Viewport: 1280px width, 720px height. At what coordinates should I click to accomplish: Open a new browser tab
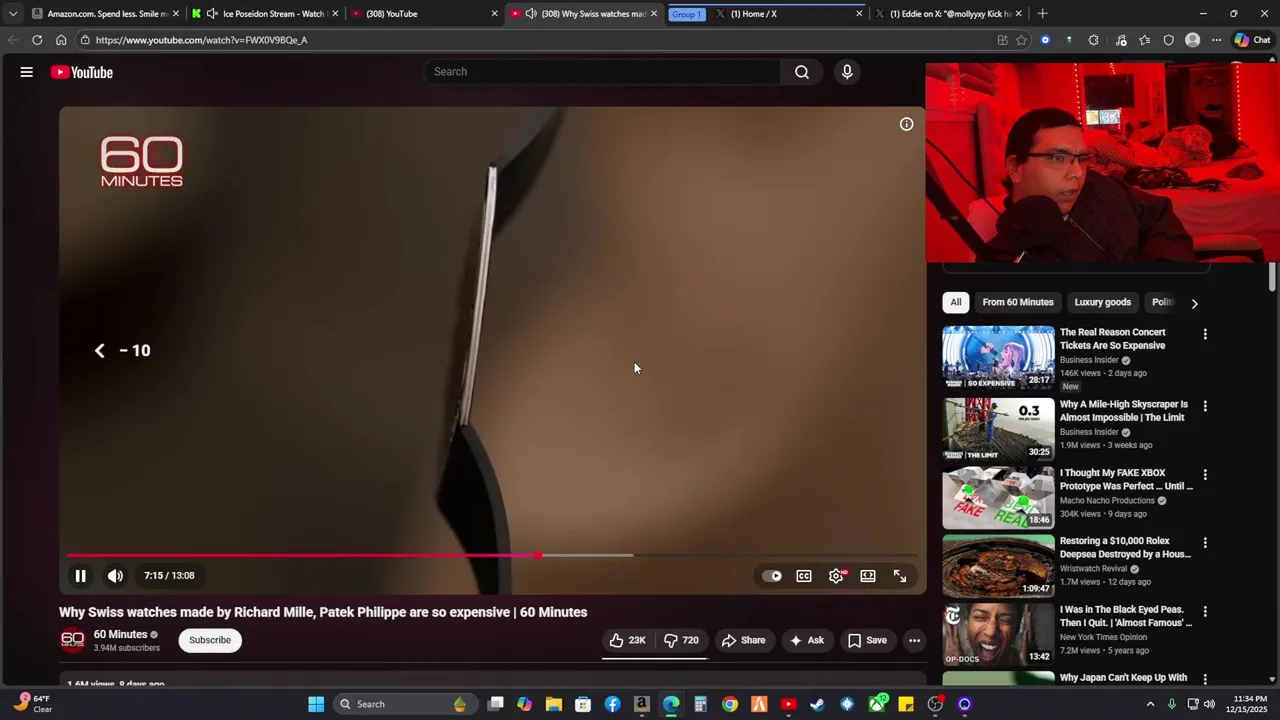(x=1042, y=14)
